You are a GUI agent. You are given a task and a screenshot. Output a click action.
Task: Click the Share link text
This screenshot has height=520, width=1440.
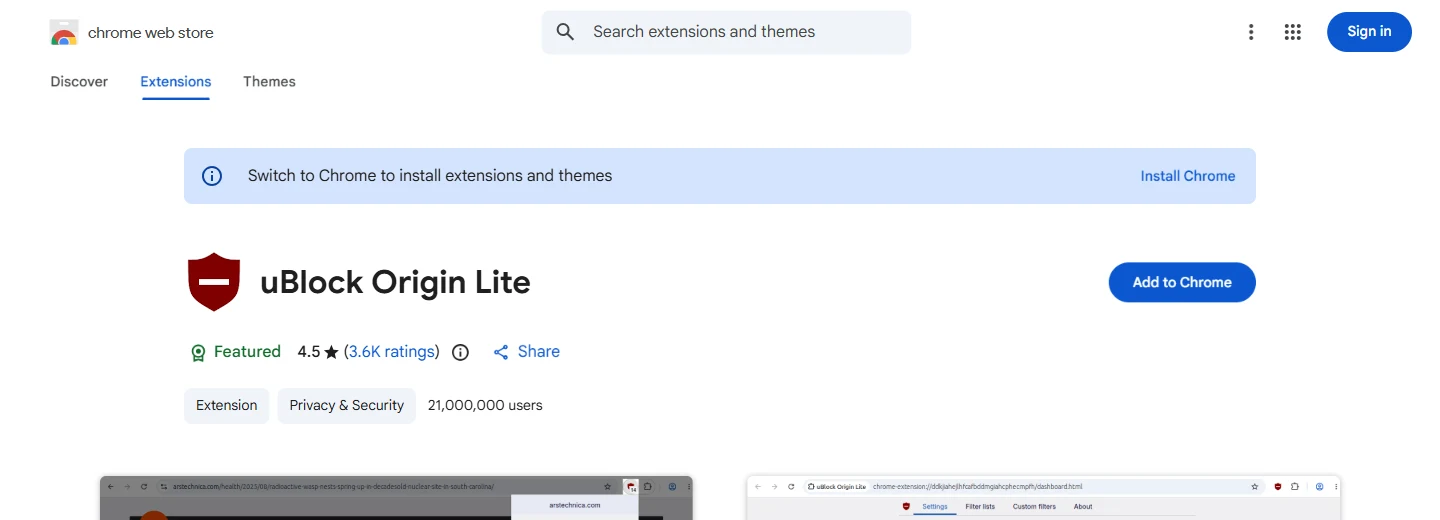[x=539, y=352]
